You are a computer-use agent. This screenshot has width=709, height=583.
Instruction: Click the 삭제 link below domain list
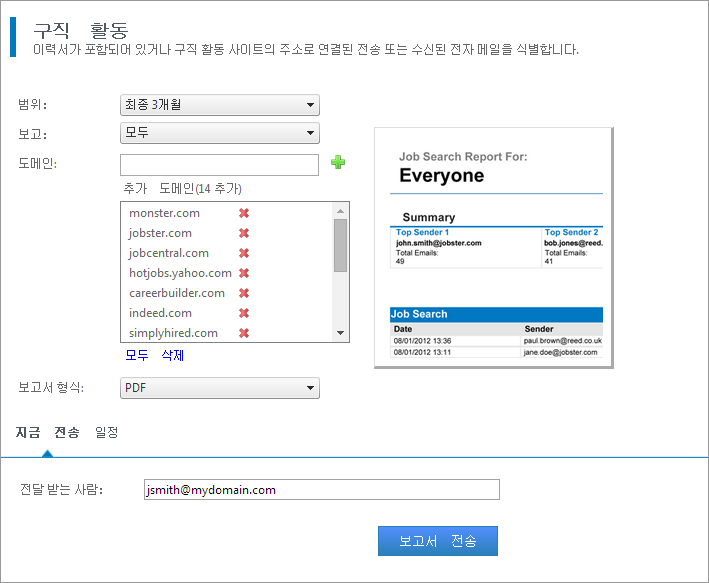(x=173, y=355)
